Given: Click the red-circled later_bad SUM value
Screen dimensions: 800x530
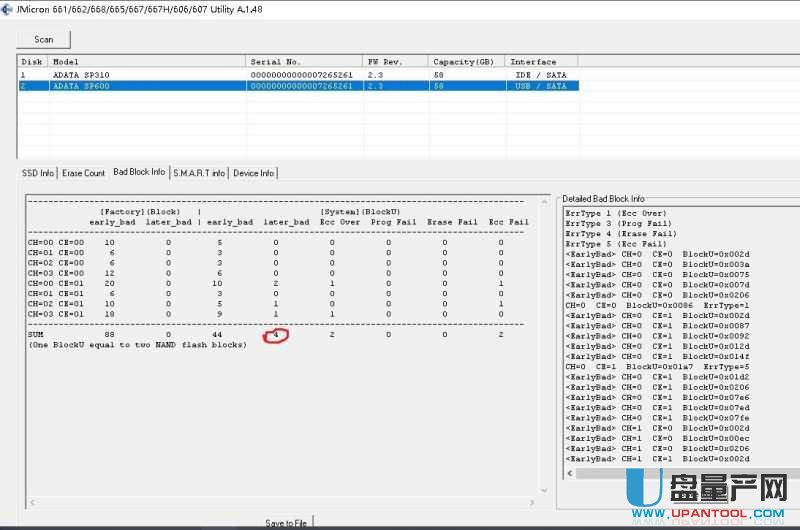Looking at the screenshot, I should point(276,336).
